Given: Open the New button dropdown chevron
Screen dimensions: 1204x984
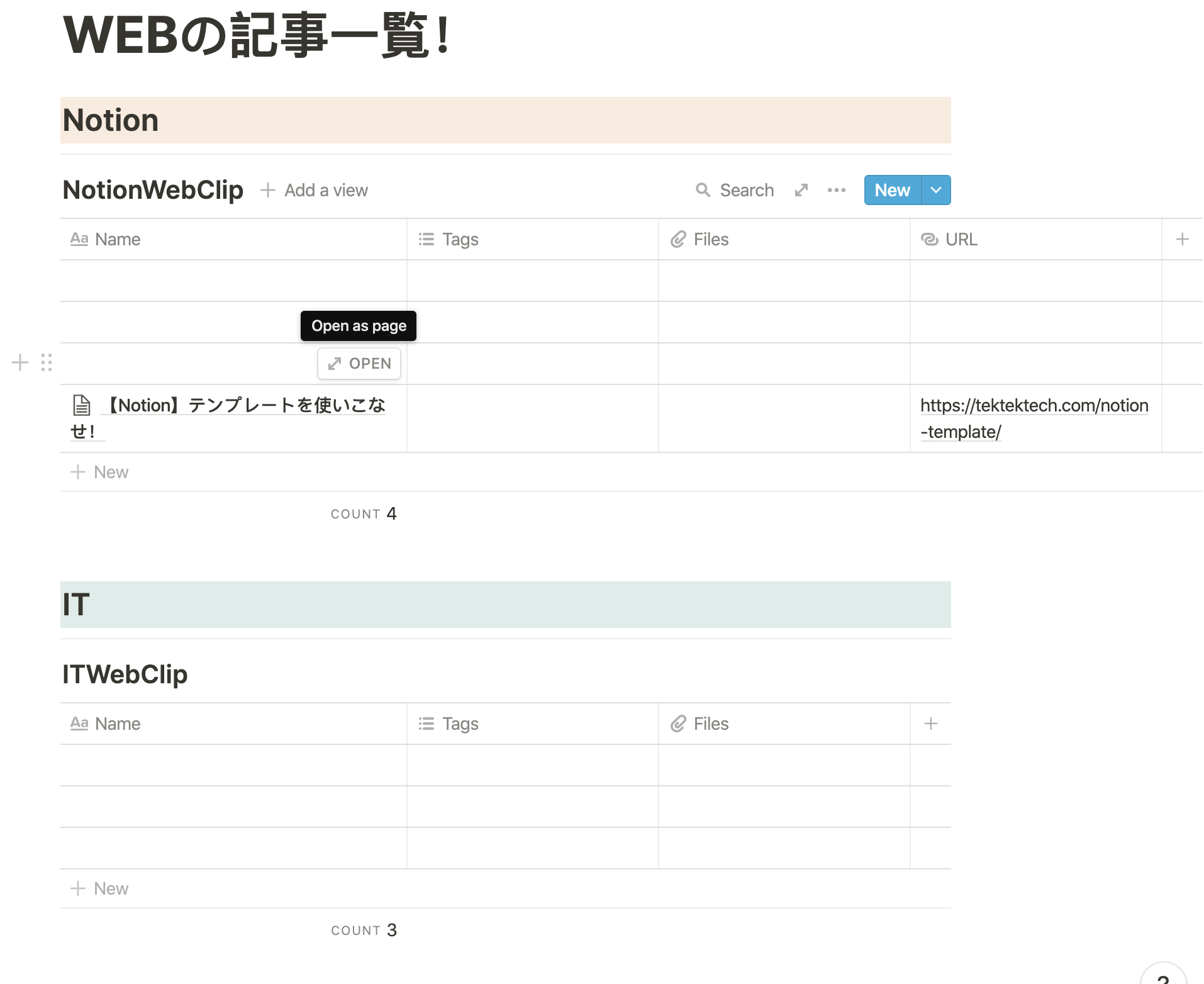Looking at the screenshot, I should click(x=936, y=190).
